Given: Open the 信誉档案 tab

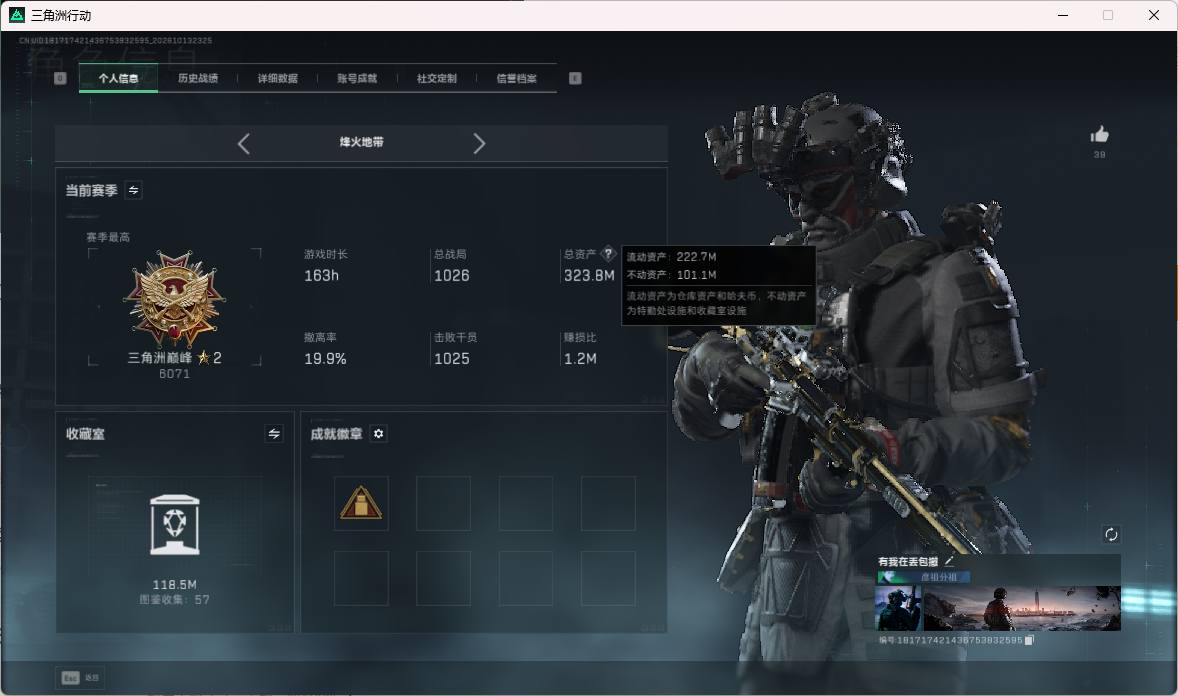Looking at the screenshot, I should (516, 78).
